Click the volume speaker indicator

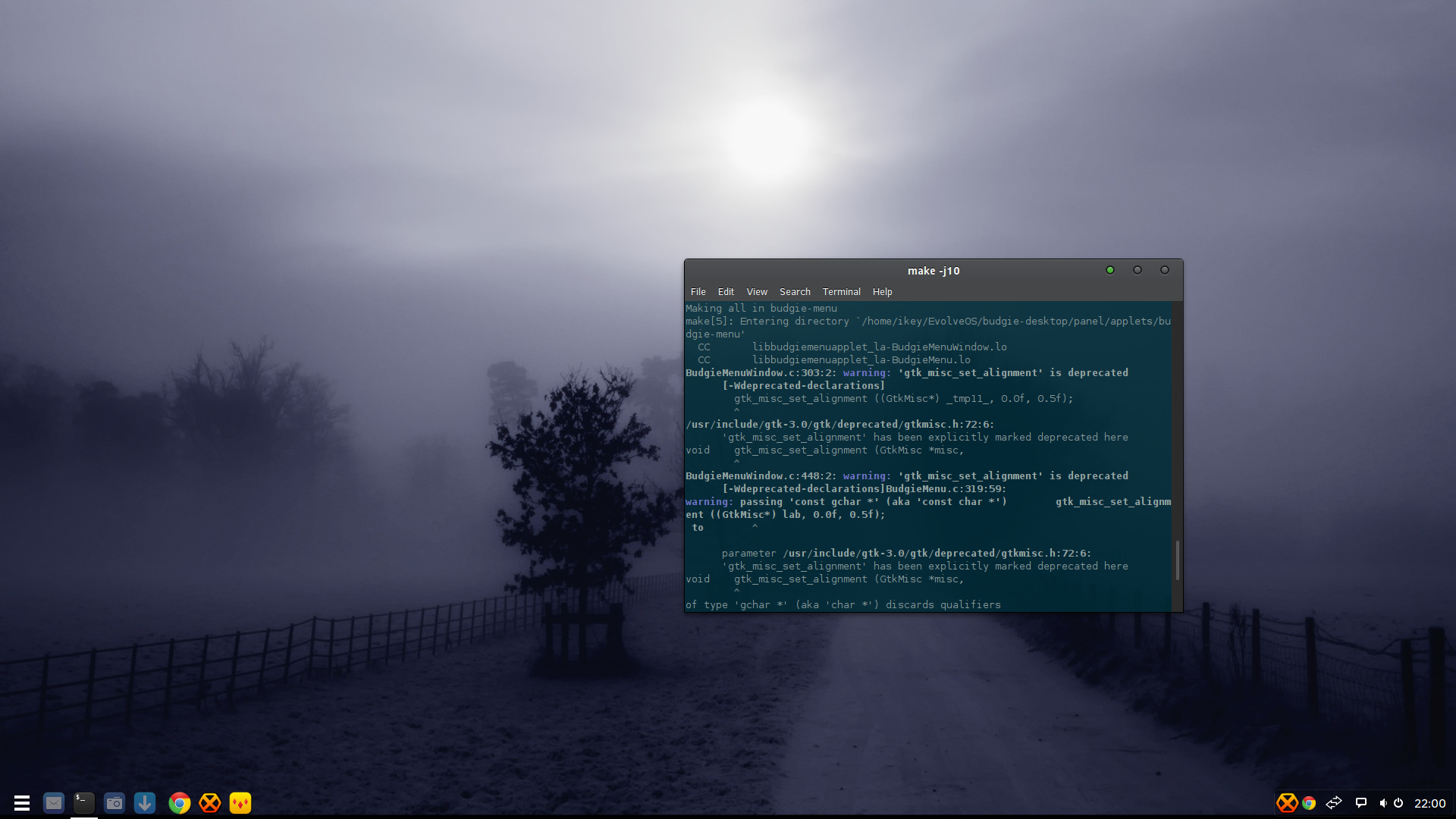click(x=1383, y=802)
